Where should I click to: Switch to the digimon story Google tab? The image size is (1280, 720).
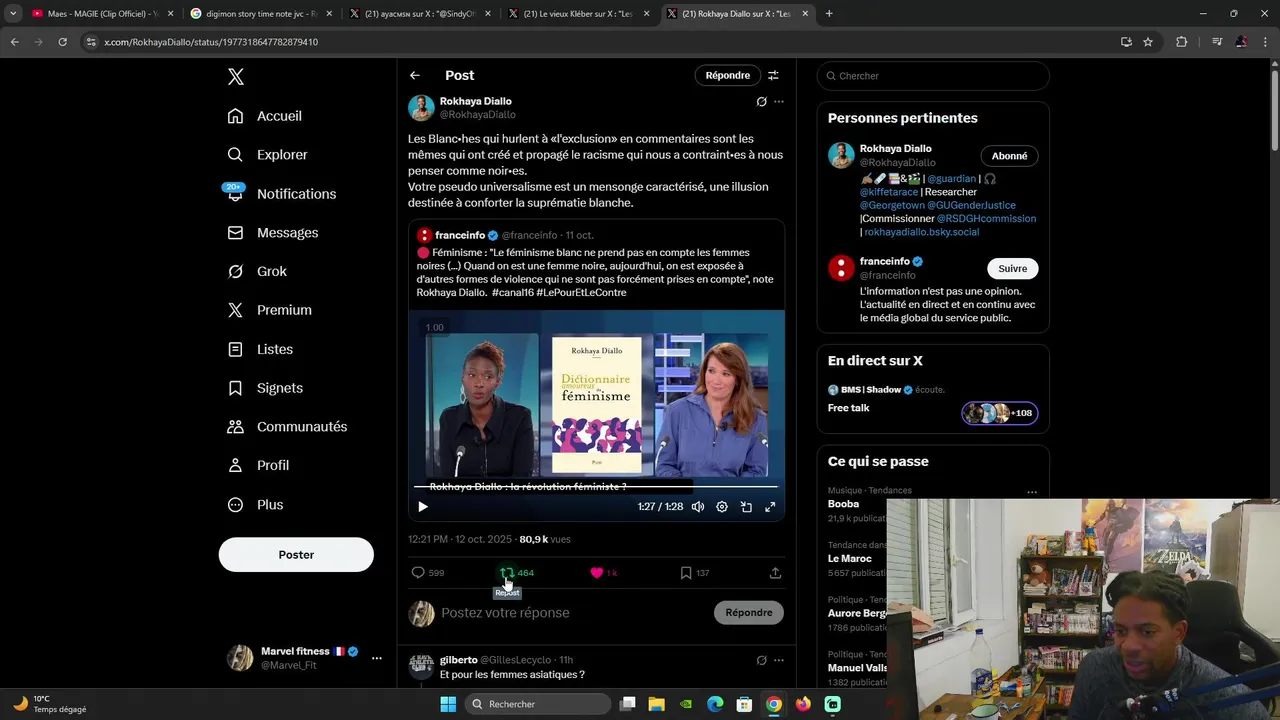tap(260, 14)
